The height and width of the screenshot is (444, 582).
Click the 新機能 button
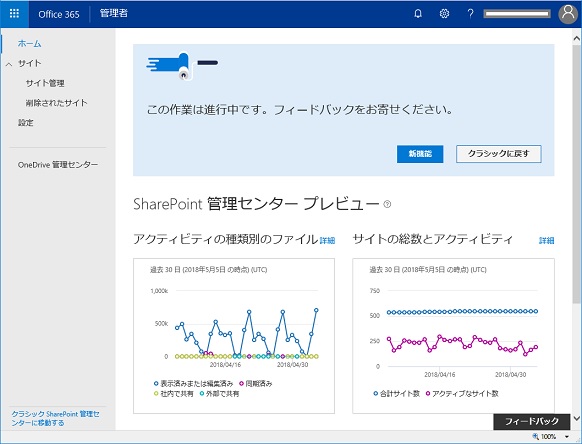[x=420, y=154]
